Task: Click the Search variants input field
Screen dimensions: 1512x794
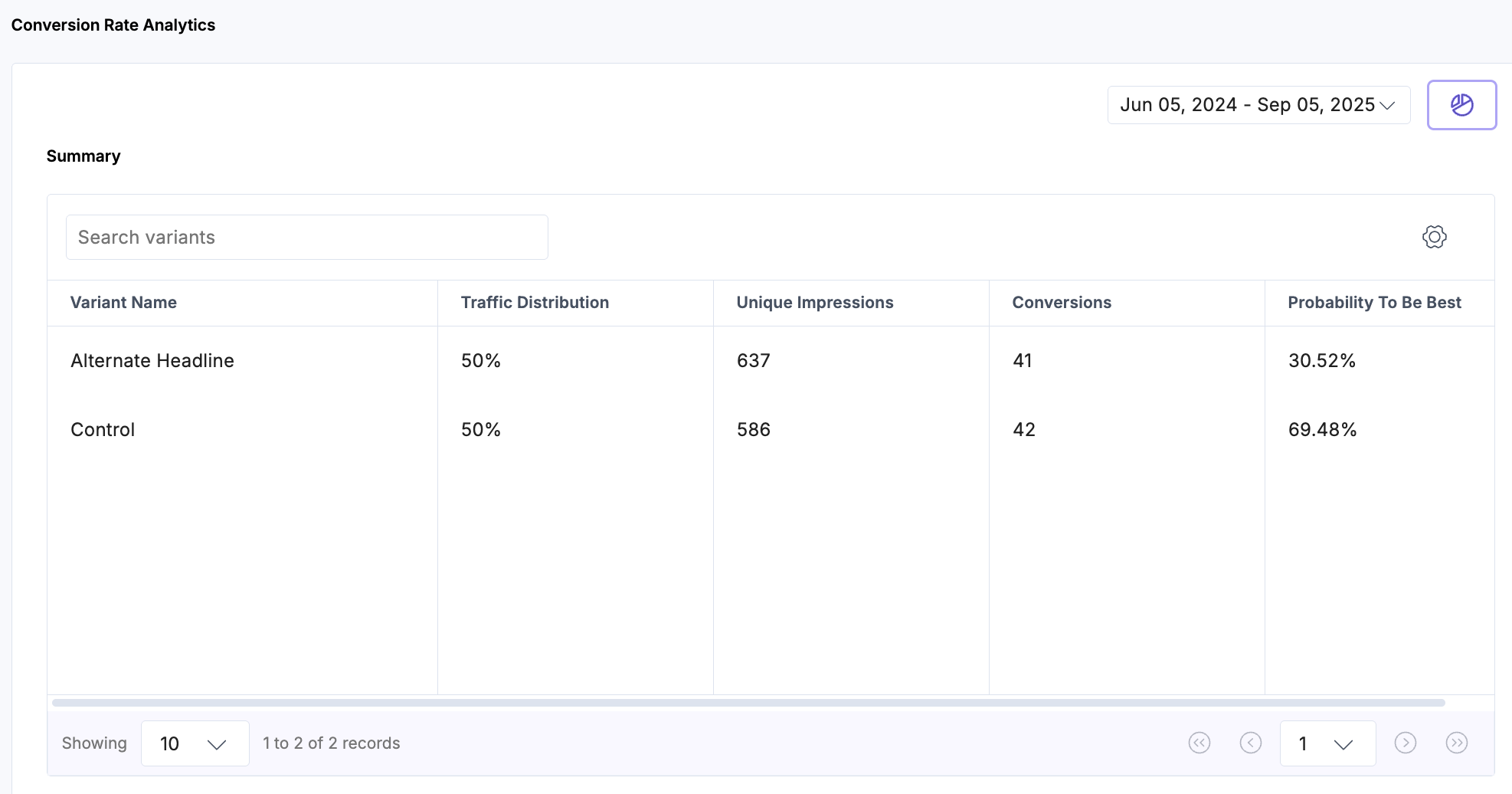Action: [306, 238]
